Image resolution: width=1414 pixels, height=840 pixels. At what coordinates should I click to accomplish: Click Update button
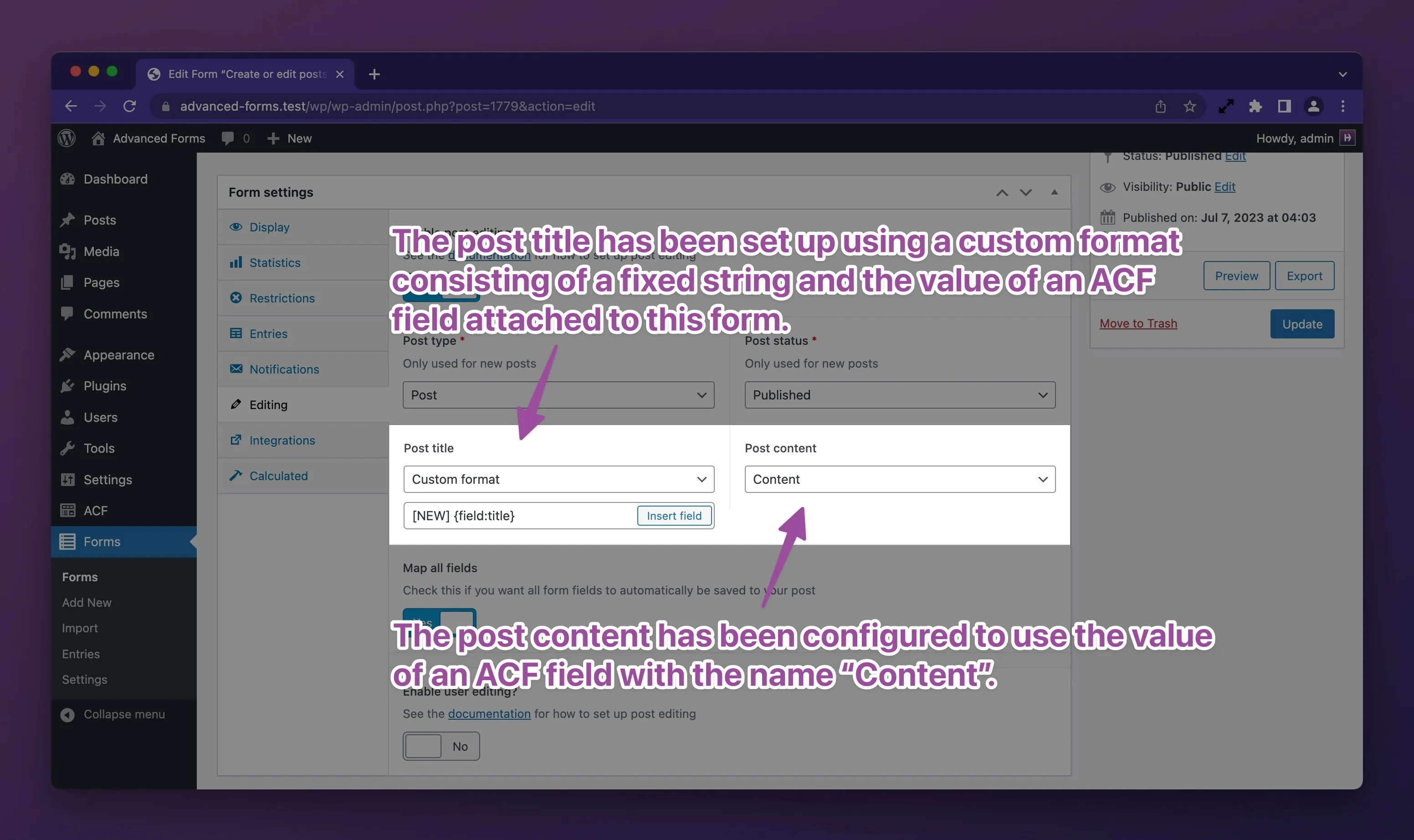pyautogui.click(x=1302, y=324)
